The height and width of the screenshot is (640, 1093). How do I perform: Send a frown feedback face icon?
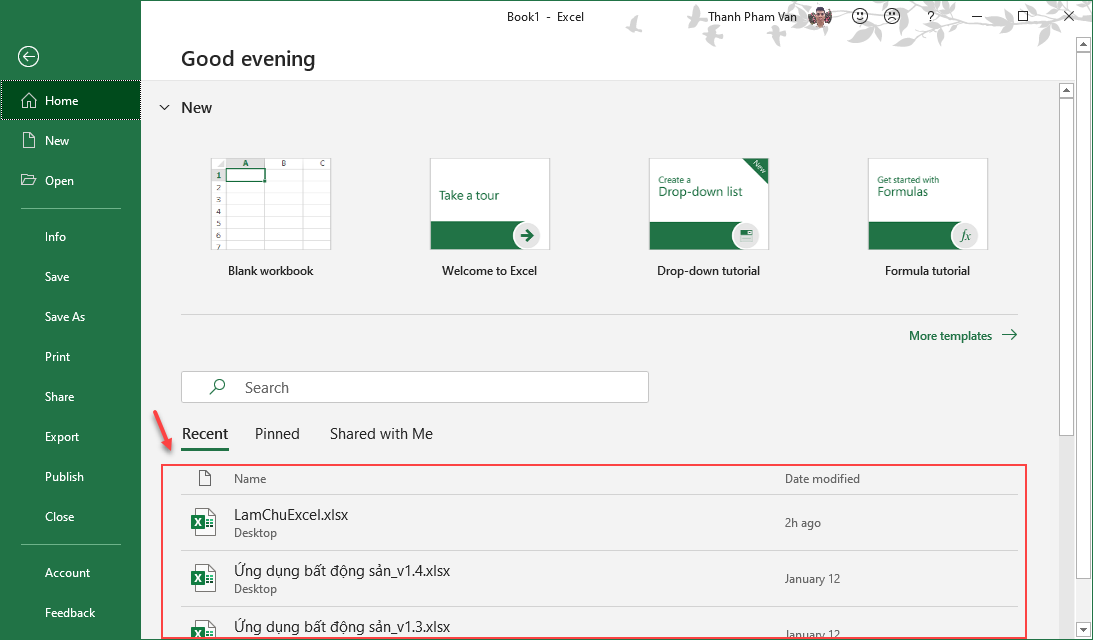(x=892, y=16)
